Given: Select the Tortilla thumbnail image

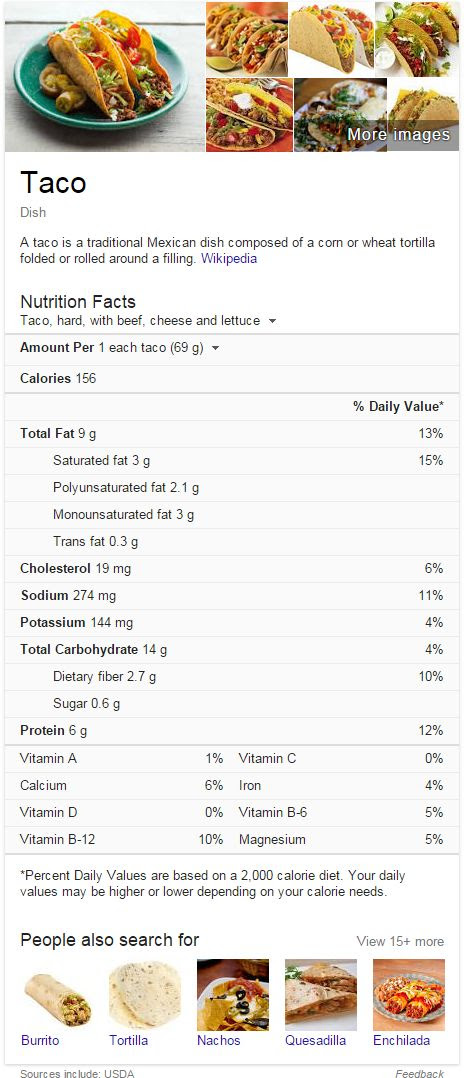Looking at the screenshot, I should click(x=145, y=996).
